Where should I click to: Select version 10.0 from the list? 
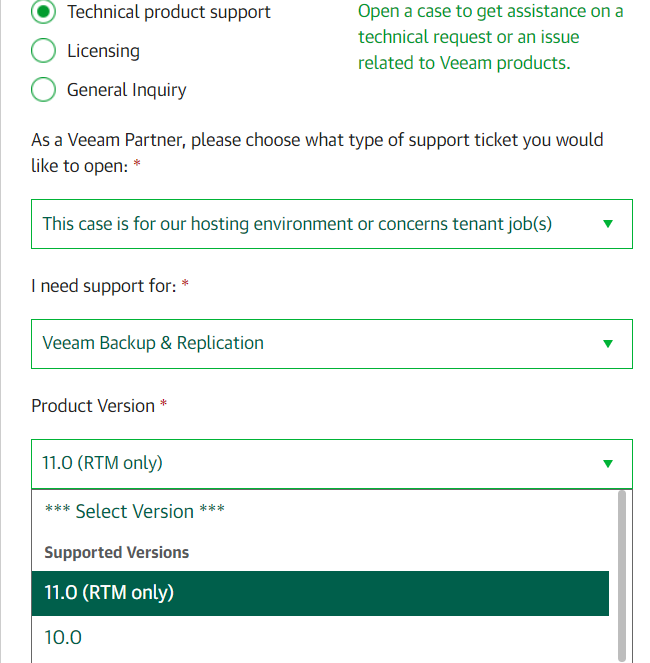point(320,638)
